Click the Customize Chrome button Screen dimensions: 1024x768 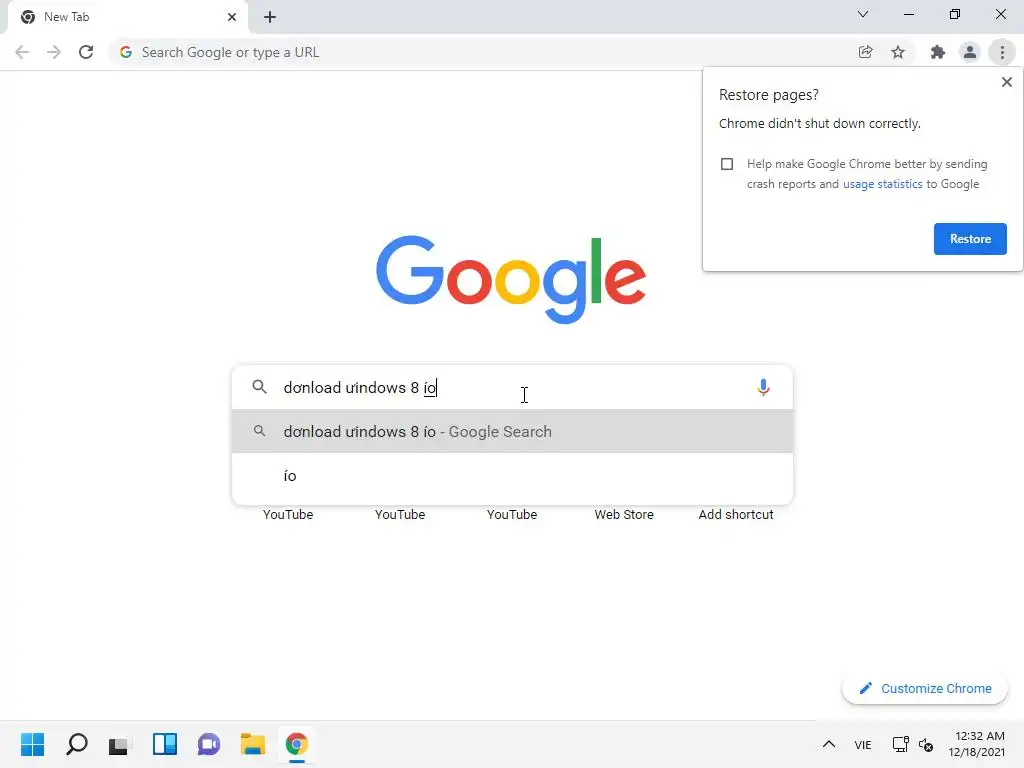[925, 688]
